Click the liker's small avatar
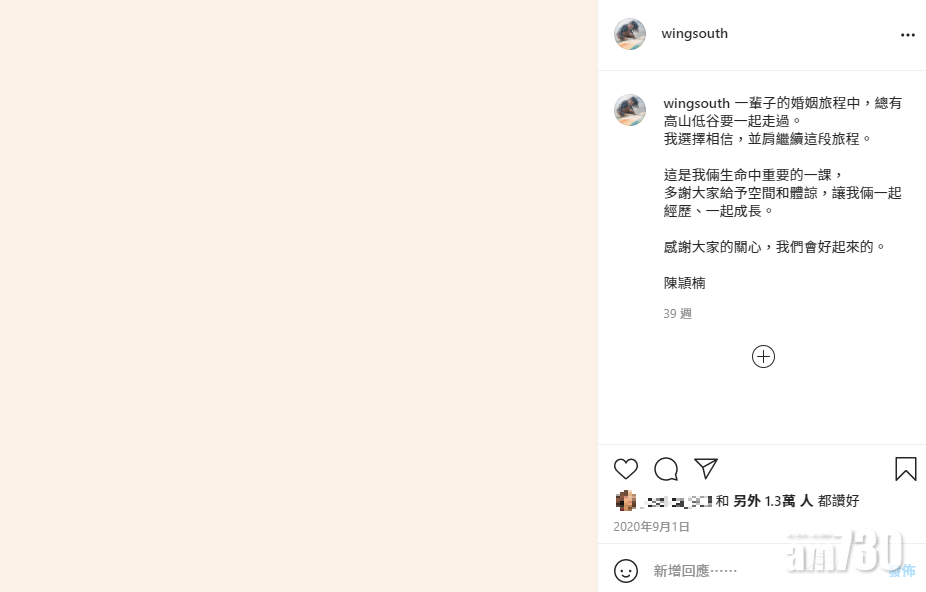Viewport: 926px width, 592px height. coord(626,501)
